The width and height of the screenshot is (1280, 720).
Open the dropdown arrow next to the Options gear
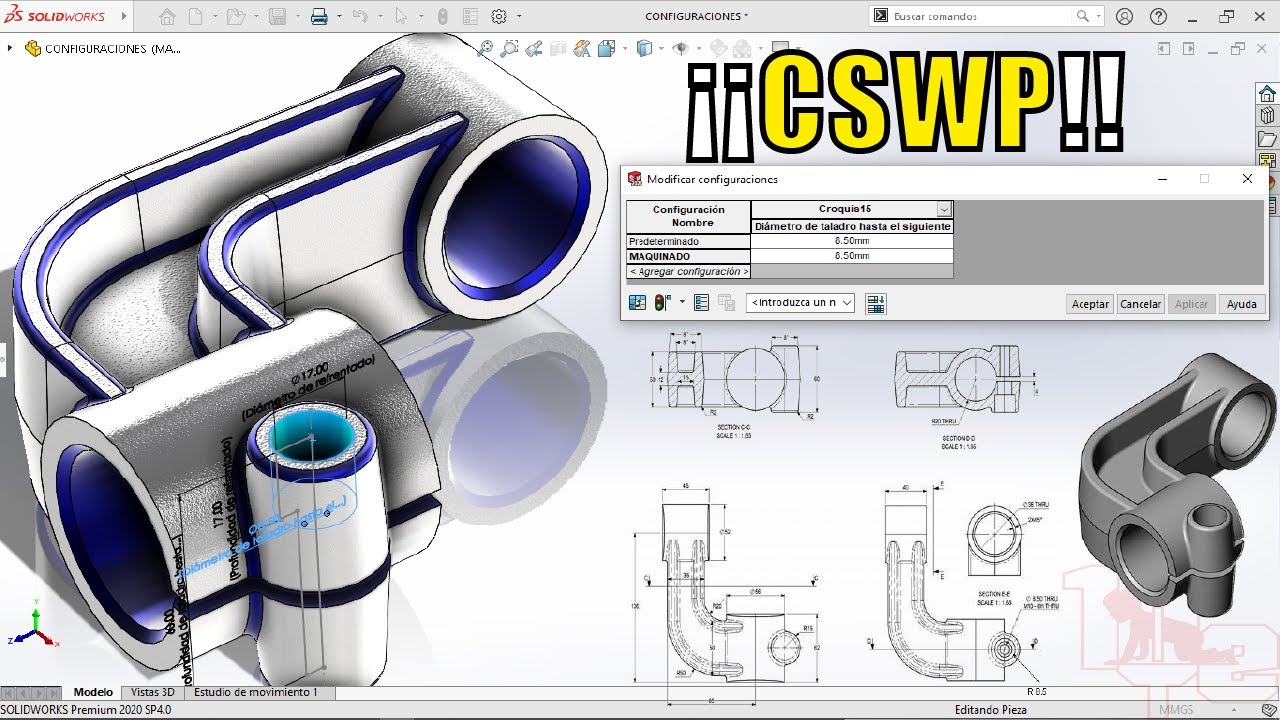click(518, 16)
